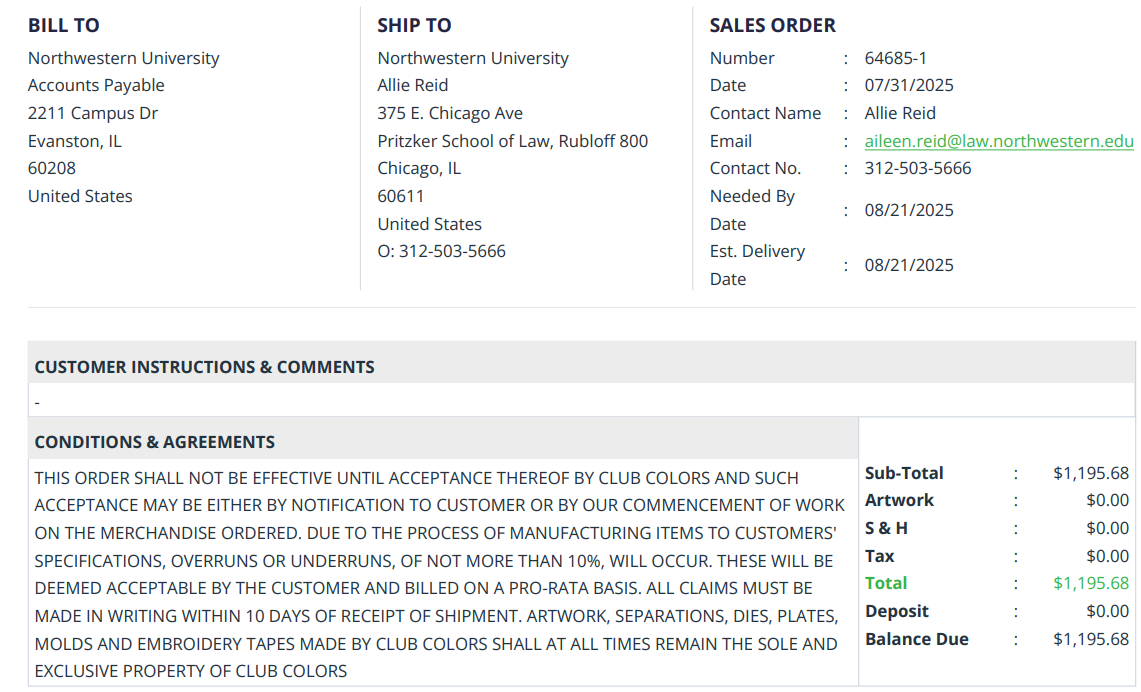Click the CONDITIONS & AGREEMENTS header
The height and width of the screenshot is (692, 1141).
click(x=154, y=442)
